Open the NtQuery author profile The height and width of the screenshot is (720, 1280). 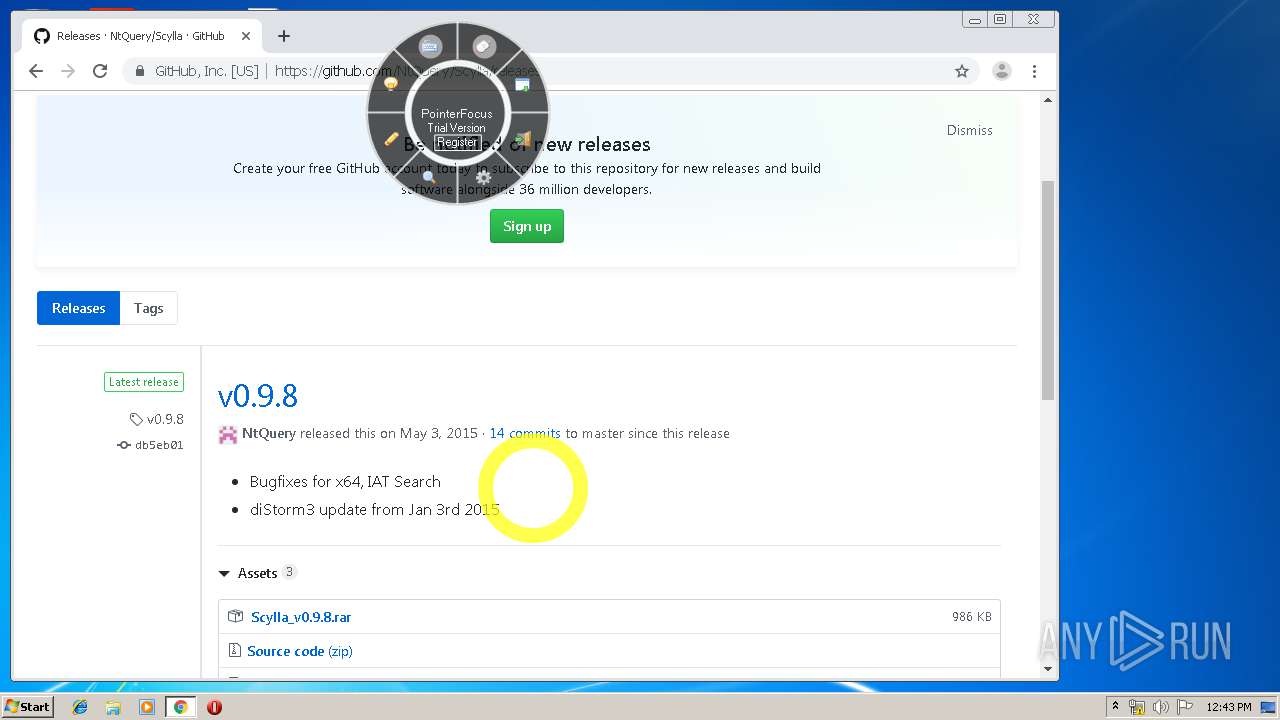tap(269, 433)
